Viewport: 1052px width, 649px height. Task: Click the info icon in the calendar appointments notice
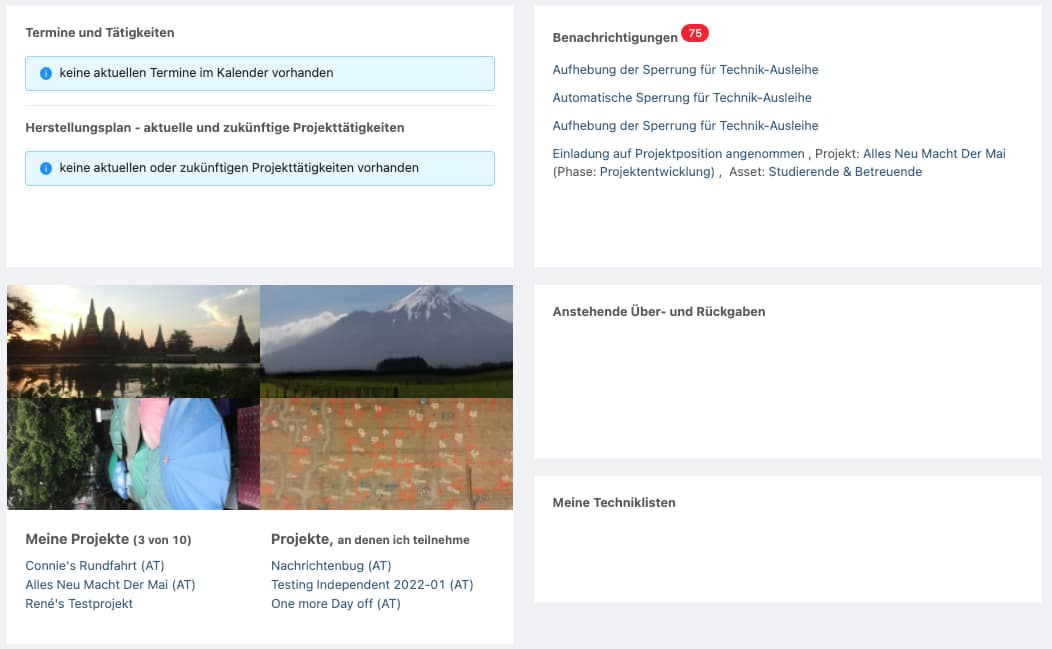point(46,73)
